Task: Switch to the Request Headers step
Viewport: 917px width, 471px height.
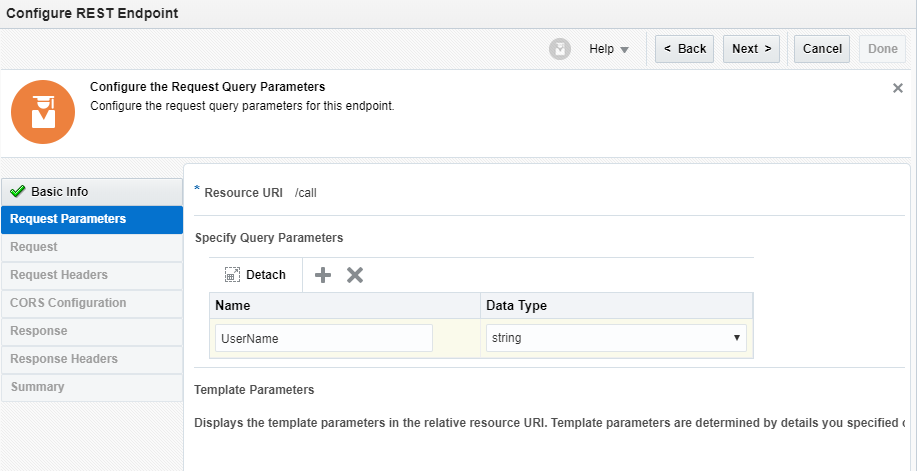Action: pyautogui.click(x=59, y=275)
